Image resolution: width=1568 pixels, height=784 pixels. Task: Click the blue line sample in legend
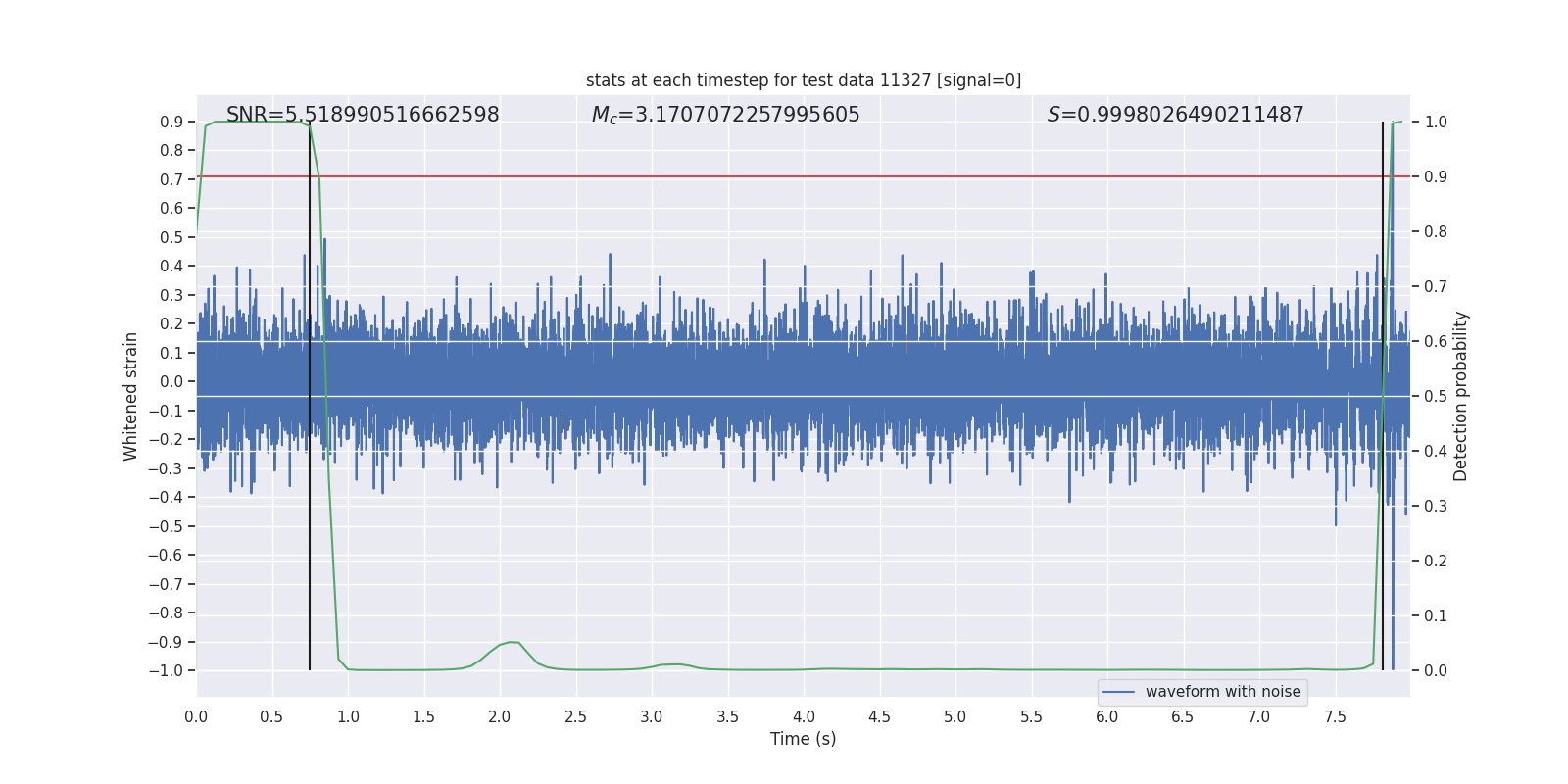(1118, 692)
